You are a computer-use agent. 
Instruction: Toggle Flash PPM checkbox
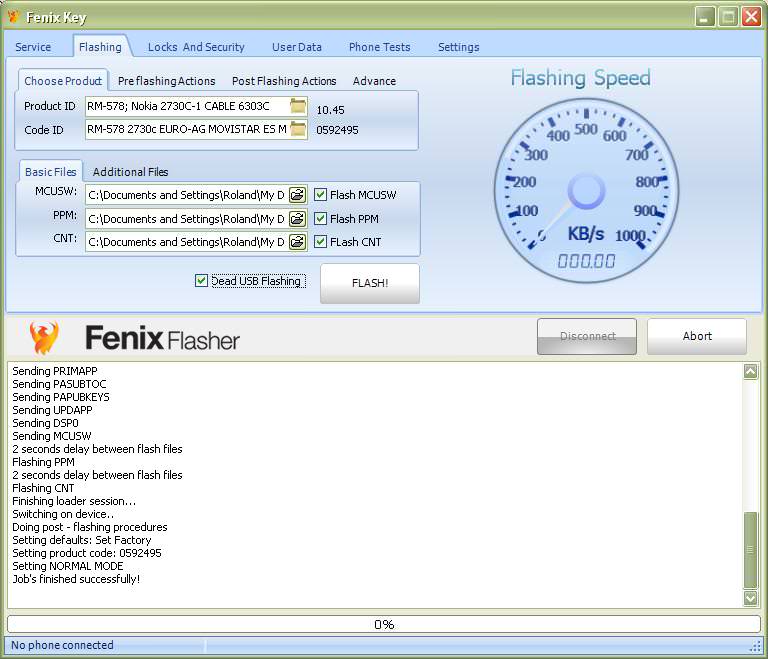tap(320, 219)
